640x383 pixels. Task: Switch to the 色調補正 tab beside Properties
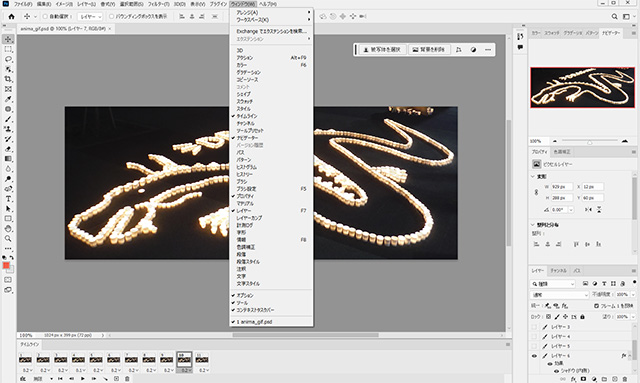pos(562,152)
